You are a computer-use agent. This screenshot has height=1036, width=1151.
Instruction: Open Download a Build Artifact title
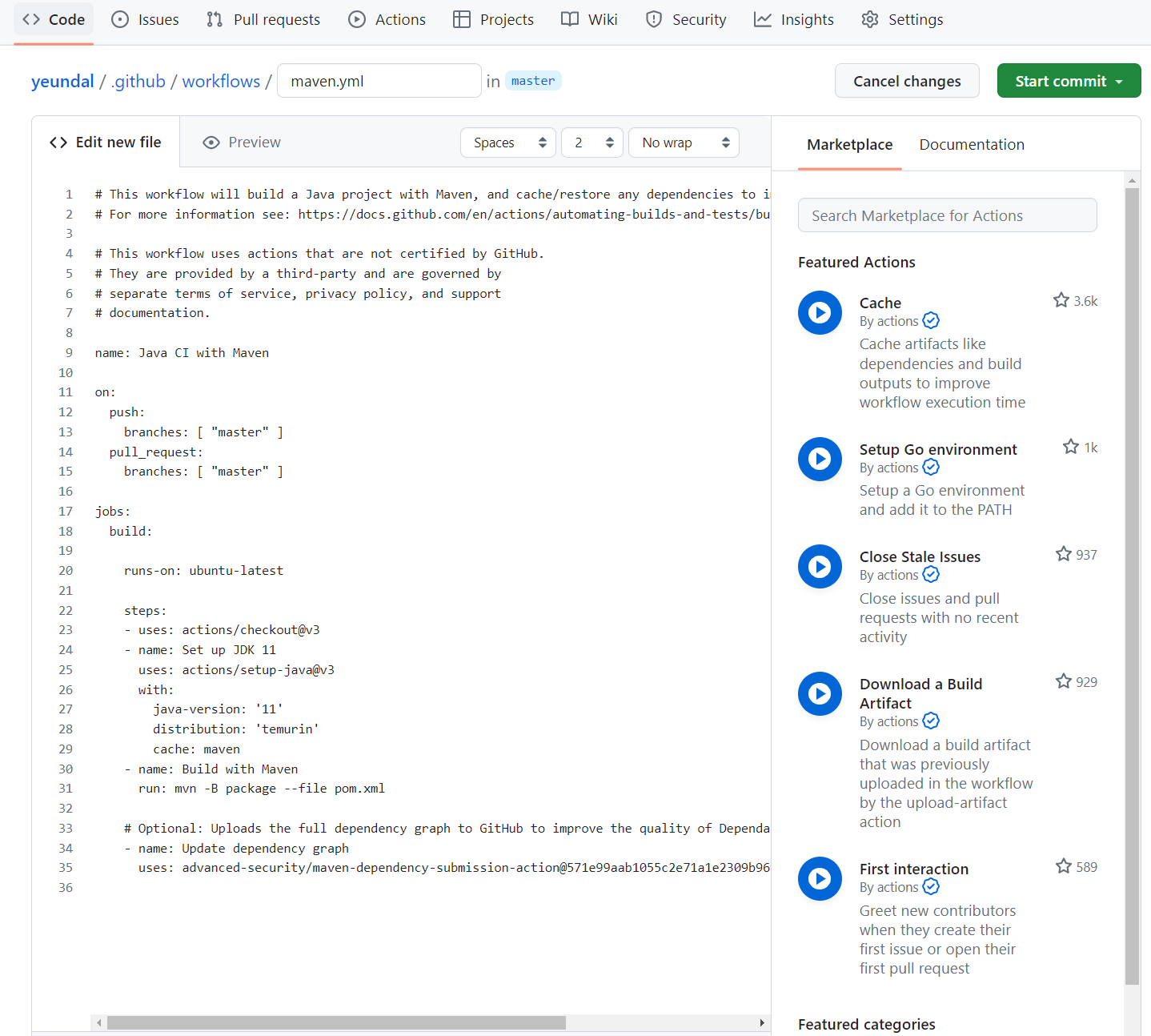(920, 693)
